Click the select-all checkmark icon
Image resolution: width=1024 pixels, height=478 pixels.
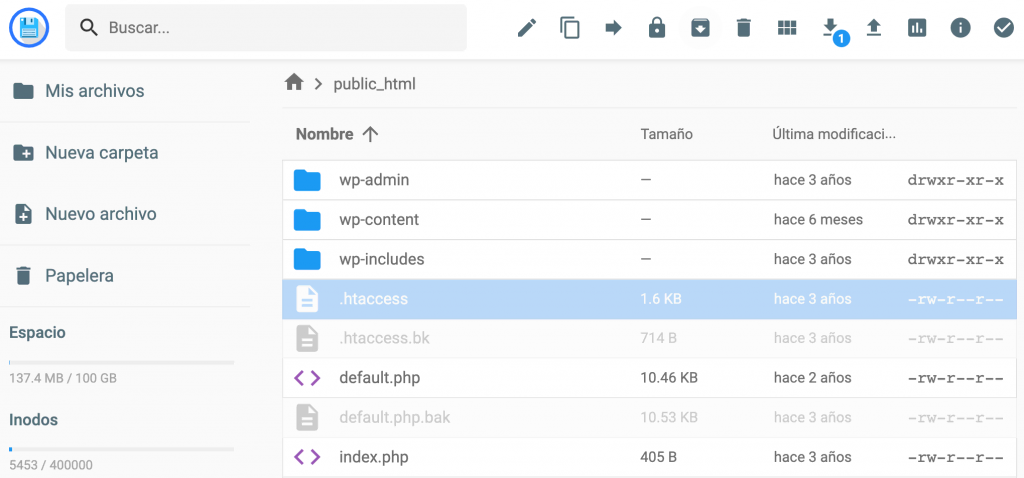tap(1004, 28)
